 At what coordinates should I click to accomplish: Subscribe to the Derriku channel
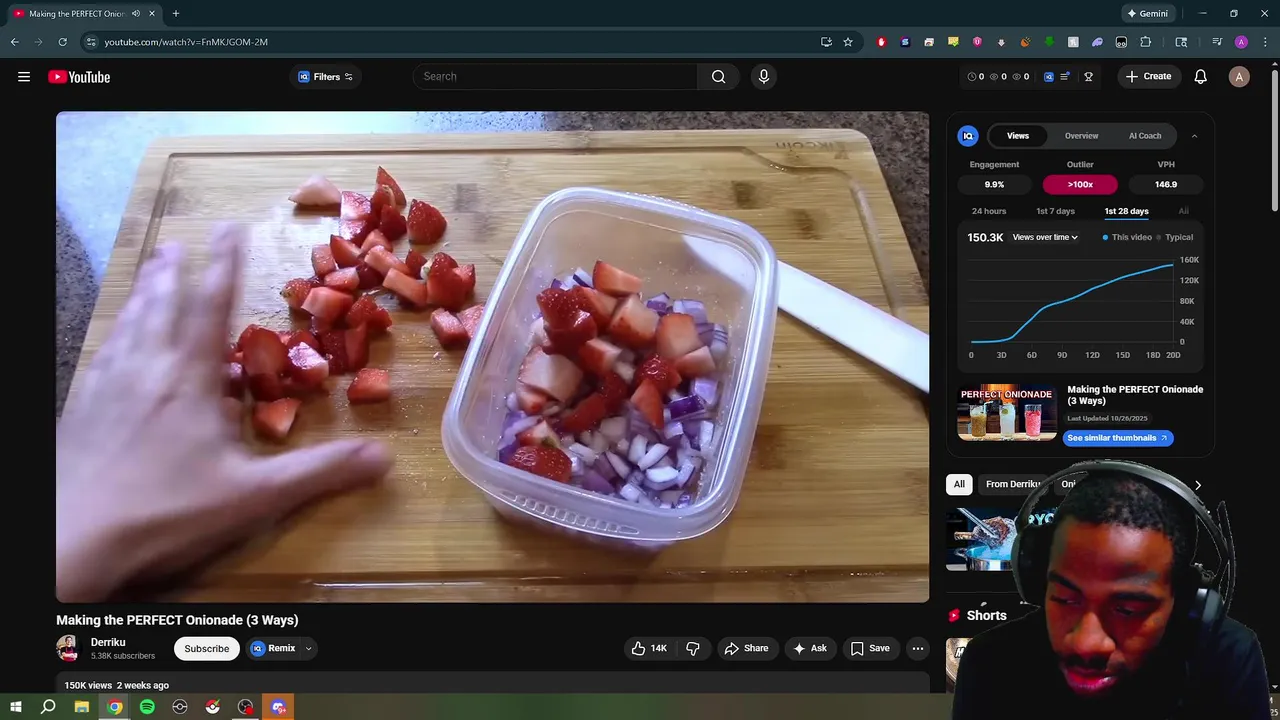207,649
